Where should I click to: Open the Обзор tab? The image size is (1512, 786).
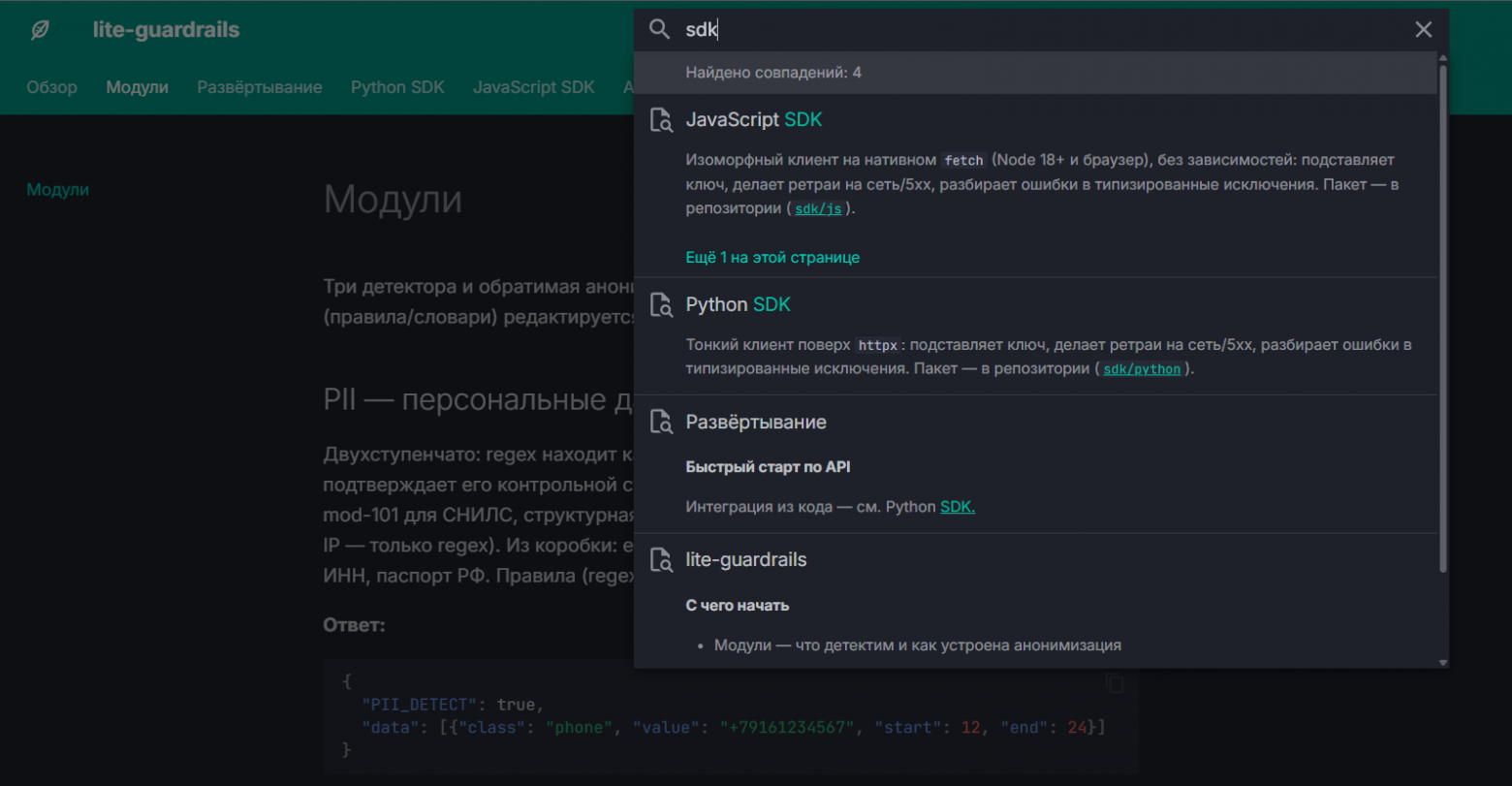[51, 87]
